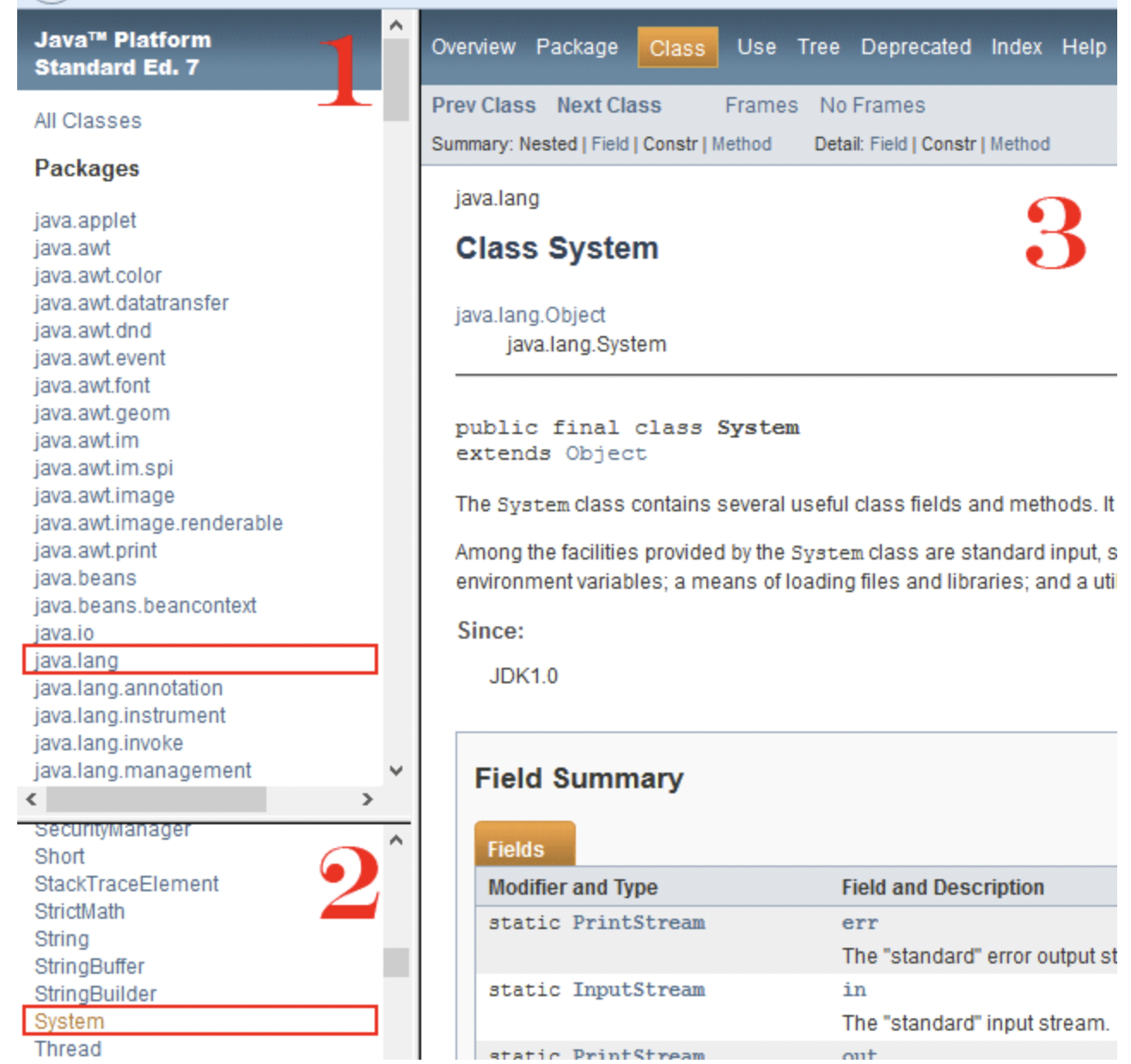The image size is (1131, 1064).
Task: Open the StringBuilder class
Action: point(95,994)
